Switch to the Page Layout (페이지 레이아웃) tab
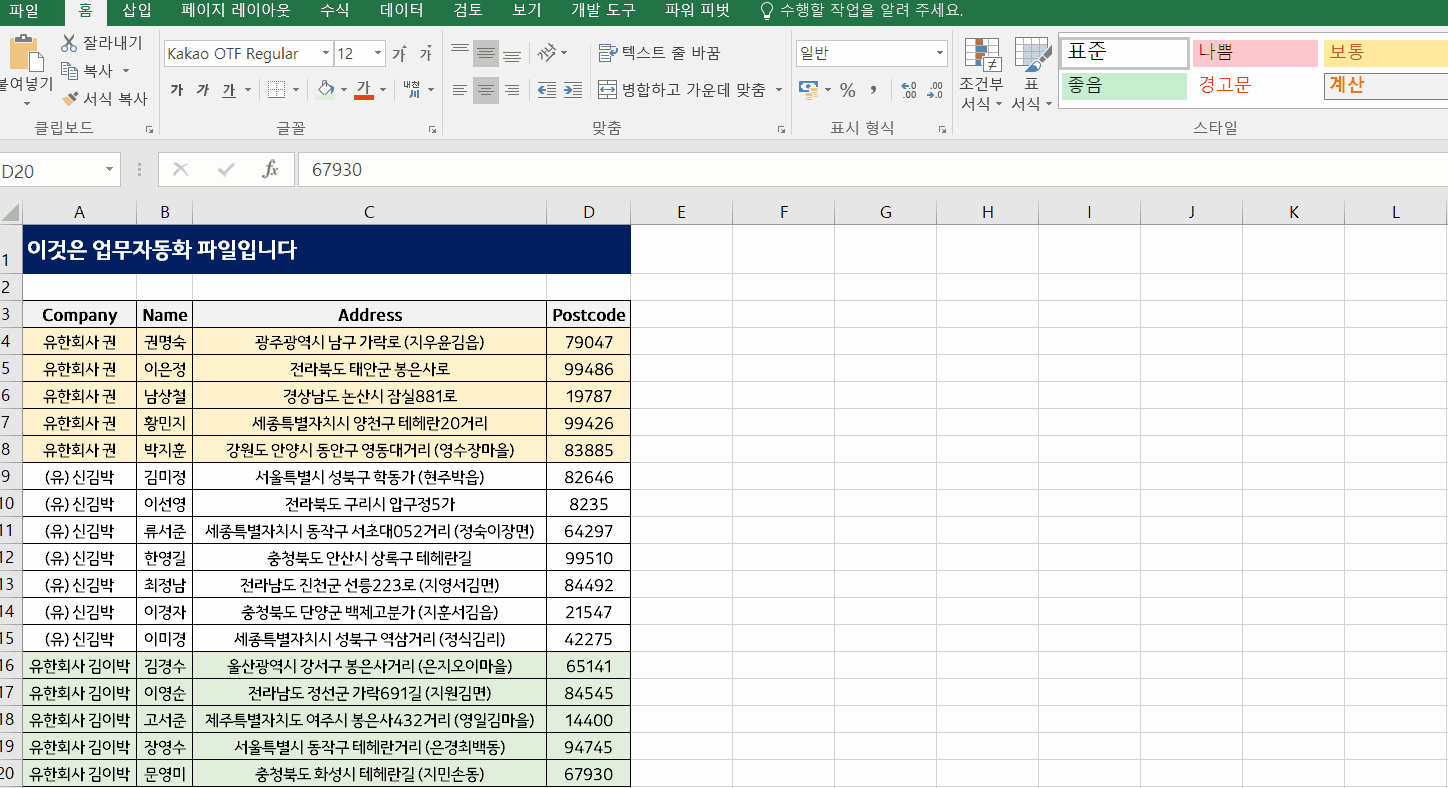Image resolution: width=1448 pixels, height=788 pixels. click(x=236, y=11)
